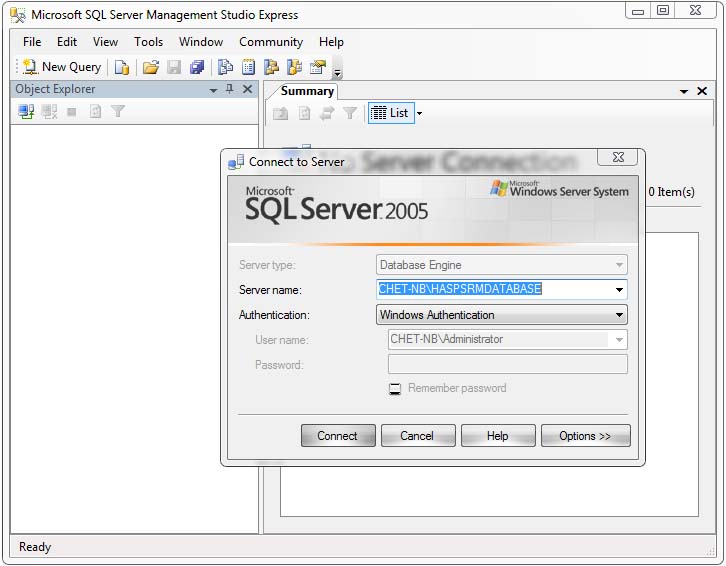Screen dimensions: 726x566
Task: Click the Server name text field
Action: 494,289
